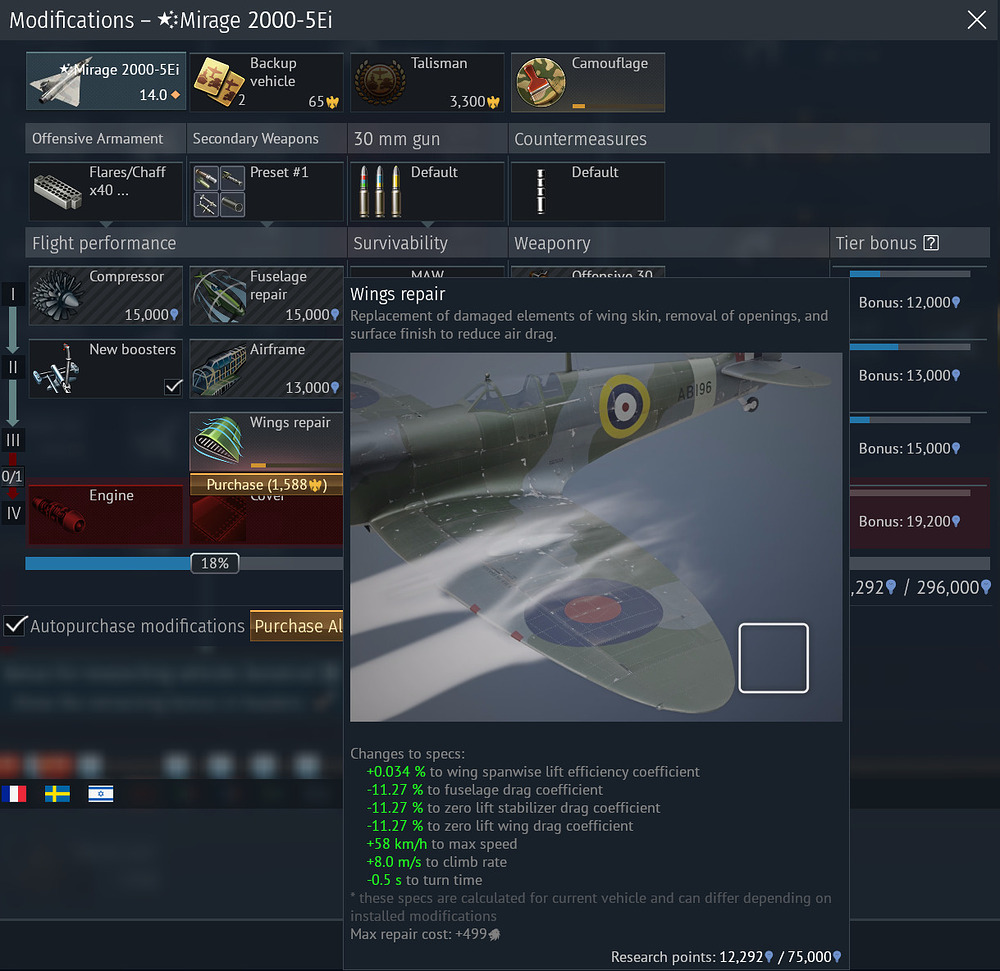Click the +8.0 m/s to climb rate line

tap(436, 861)
